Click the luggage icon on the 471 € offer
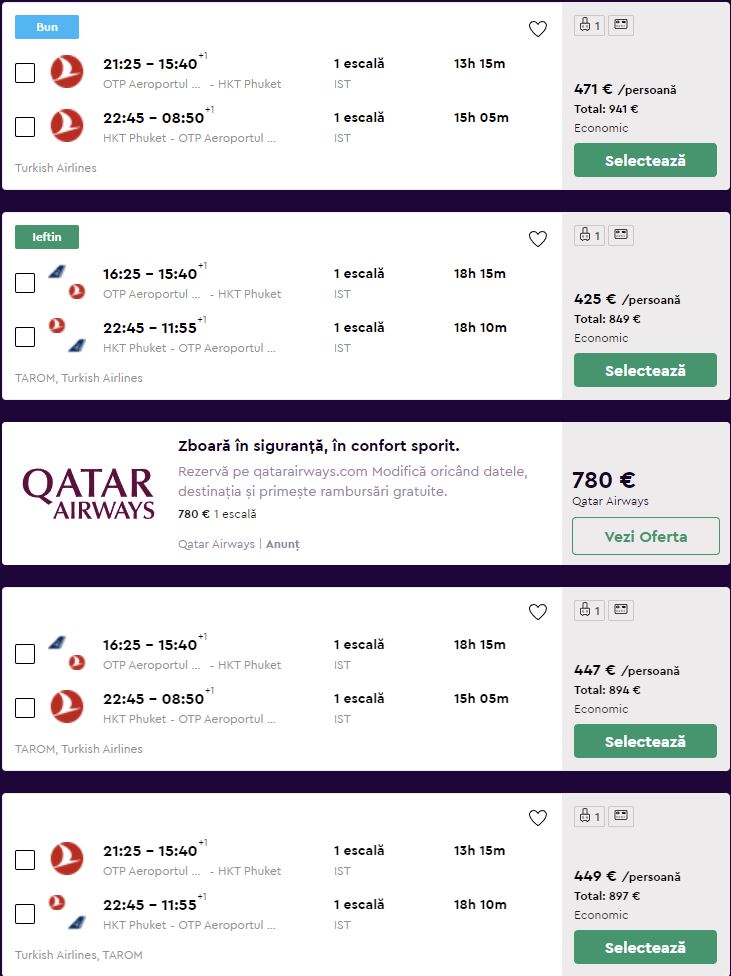 [589, 26]
